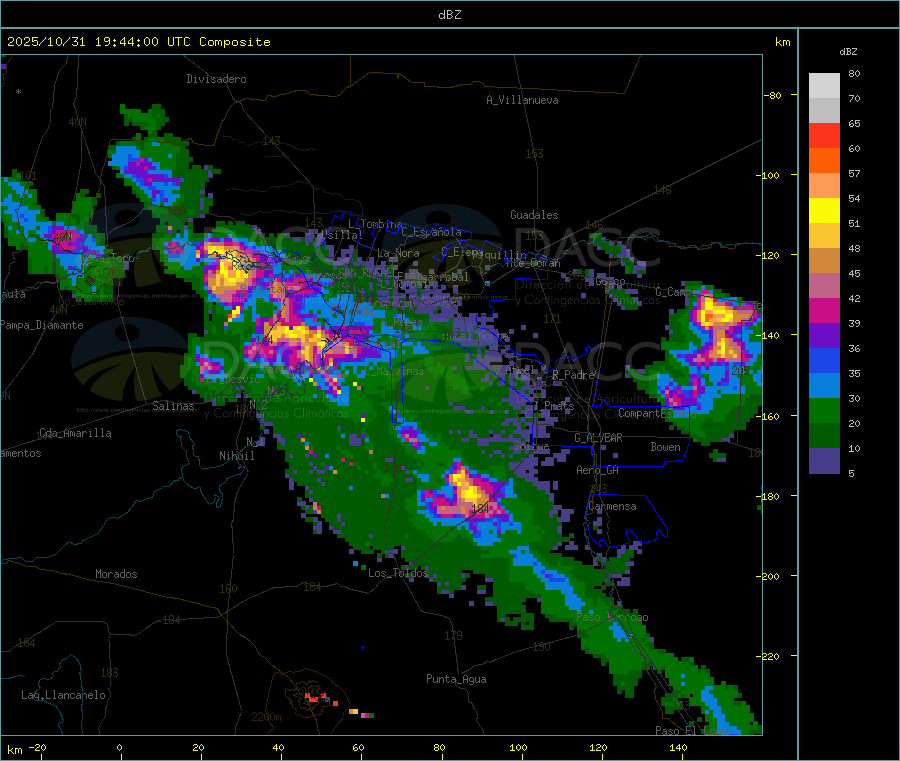
Task: Click the 0 km horizontal axis label
Action: (x=119, y=748)
